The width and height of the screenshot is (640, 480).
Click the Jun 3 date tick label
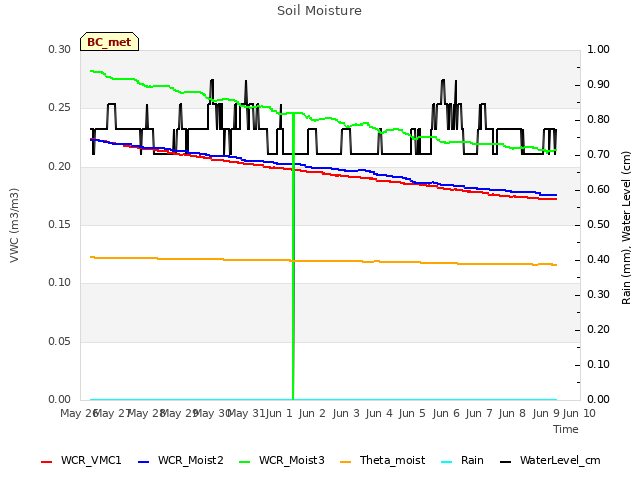tap(346, 413)
